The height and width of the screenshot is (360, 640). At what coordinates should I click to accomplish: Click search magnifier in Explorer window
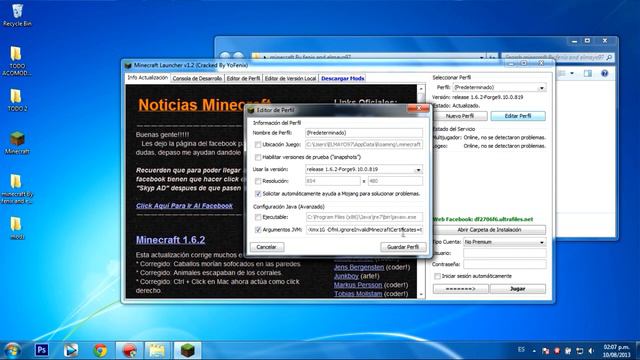coord(609,58)
